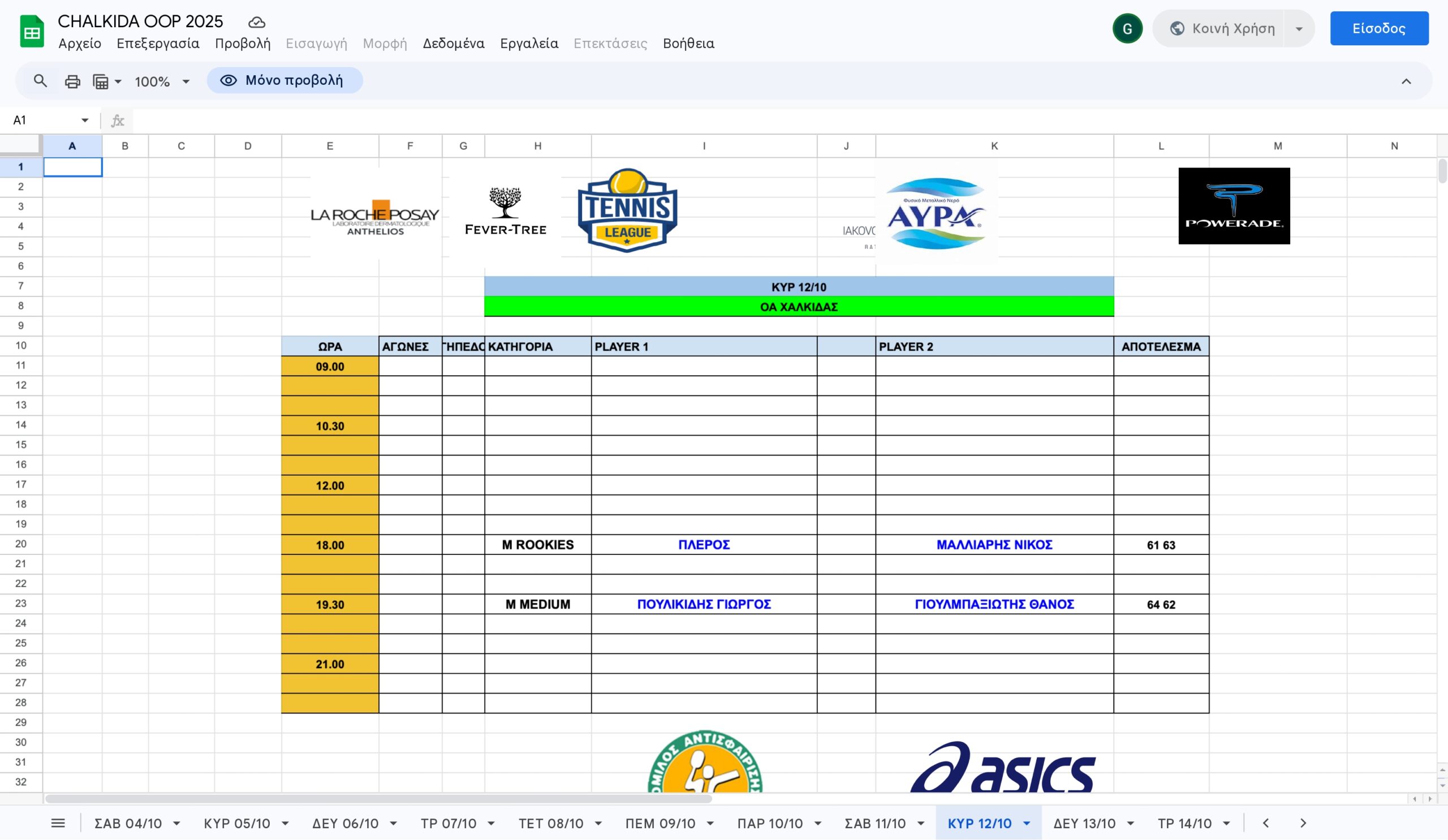Open the all sheets list icon
This screenshot has width=1448, height=840.
point(58,823)
